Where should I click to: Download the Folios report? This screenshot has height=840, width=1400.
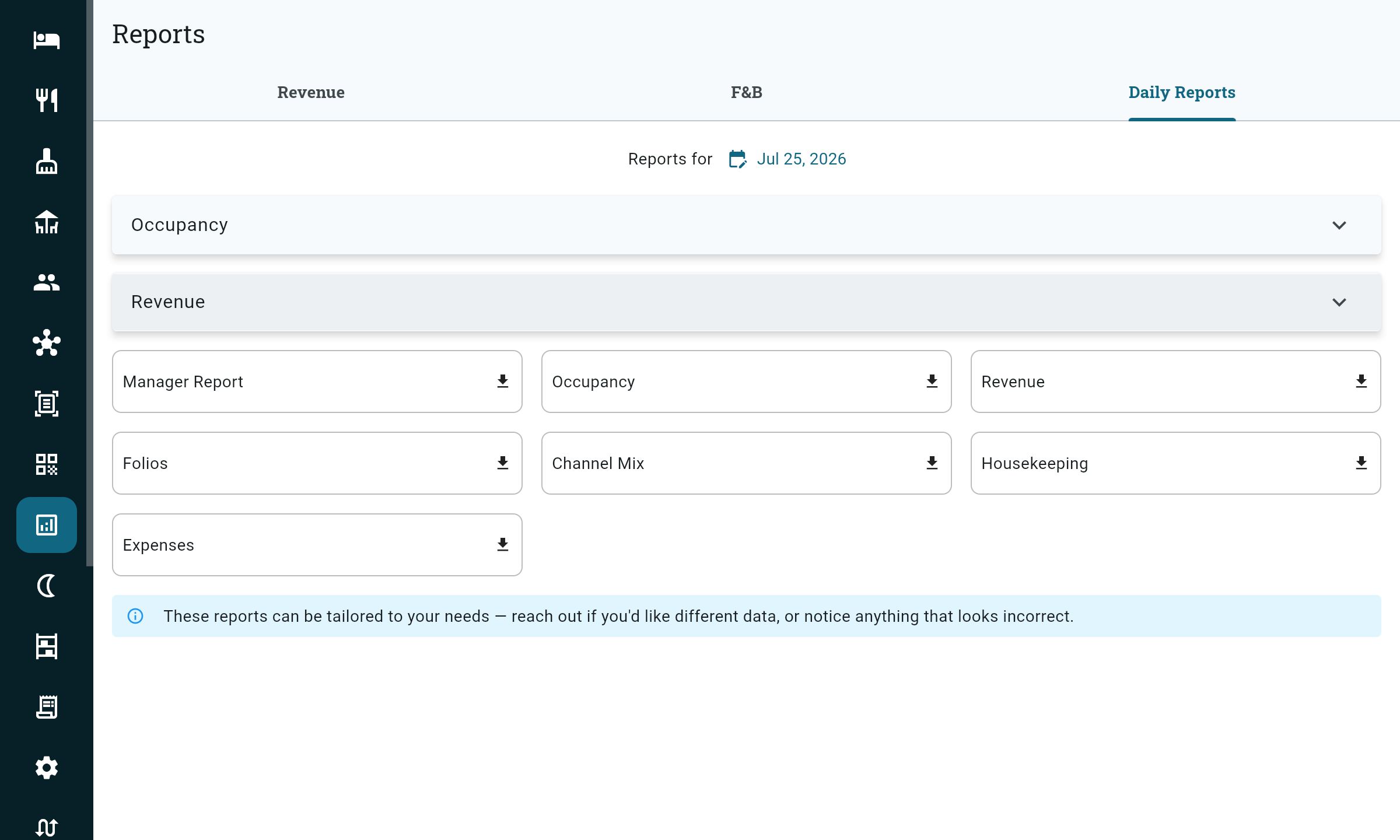(x=503, y=463)
